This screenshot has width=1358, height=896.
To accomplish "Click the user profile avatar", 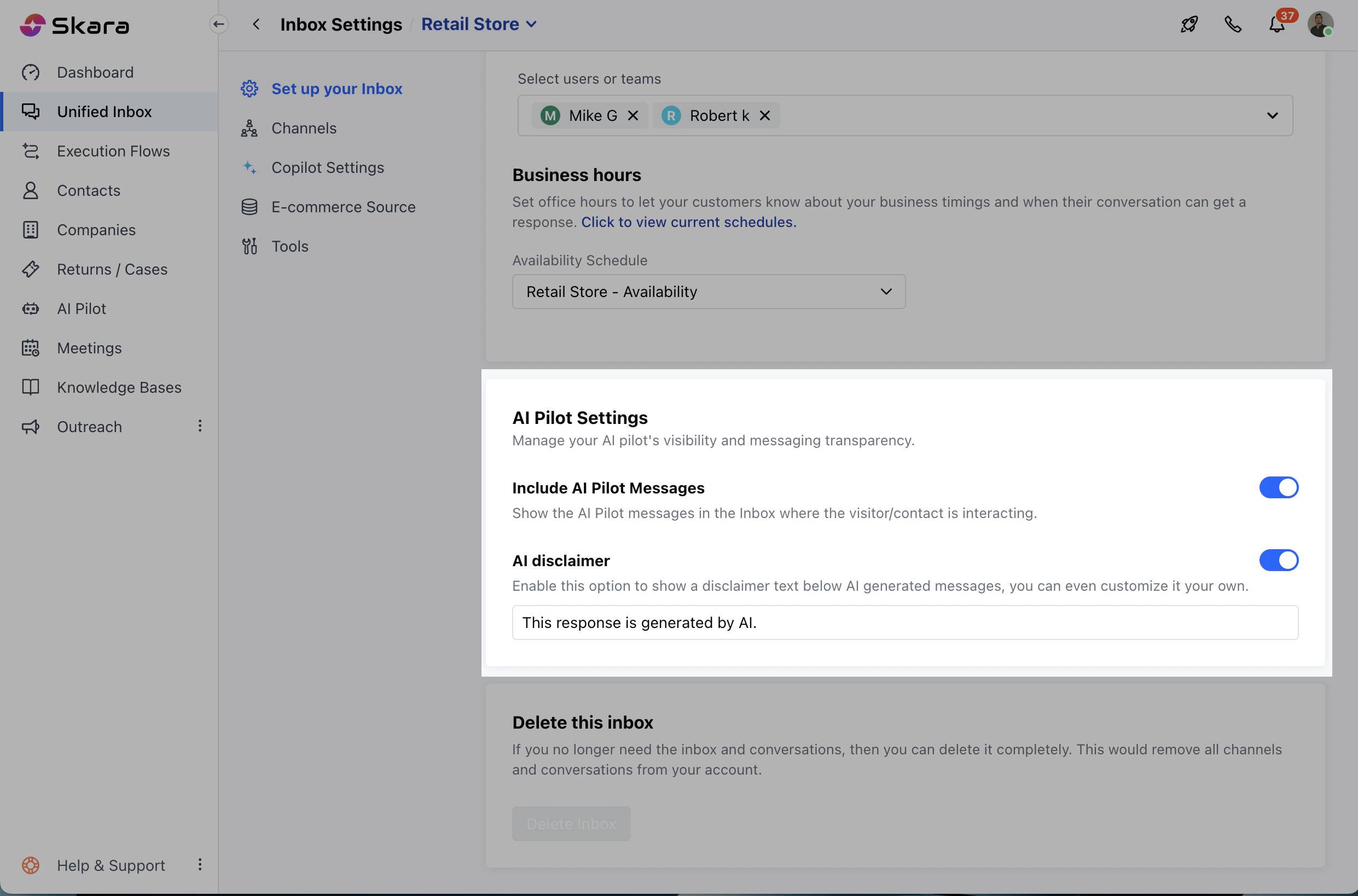I will tap(1320, 25).
